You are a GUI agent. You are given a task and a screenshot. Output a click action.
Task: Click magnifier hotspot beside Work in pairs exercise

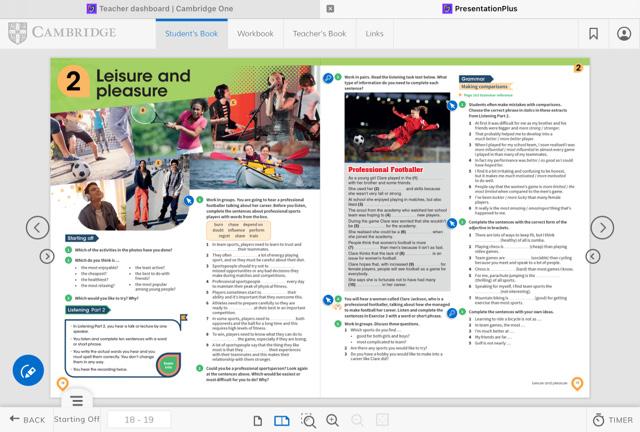[x=328, y=78]
